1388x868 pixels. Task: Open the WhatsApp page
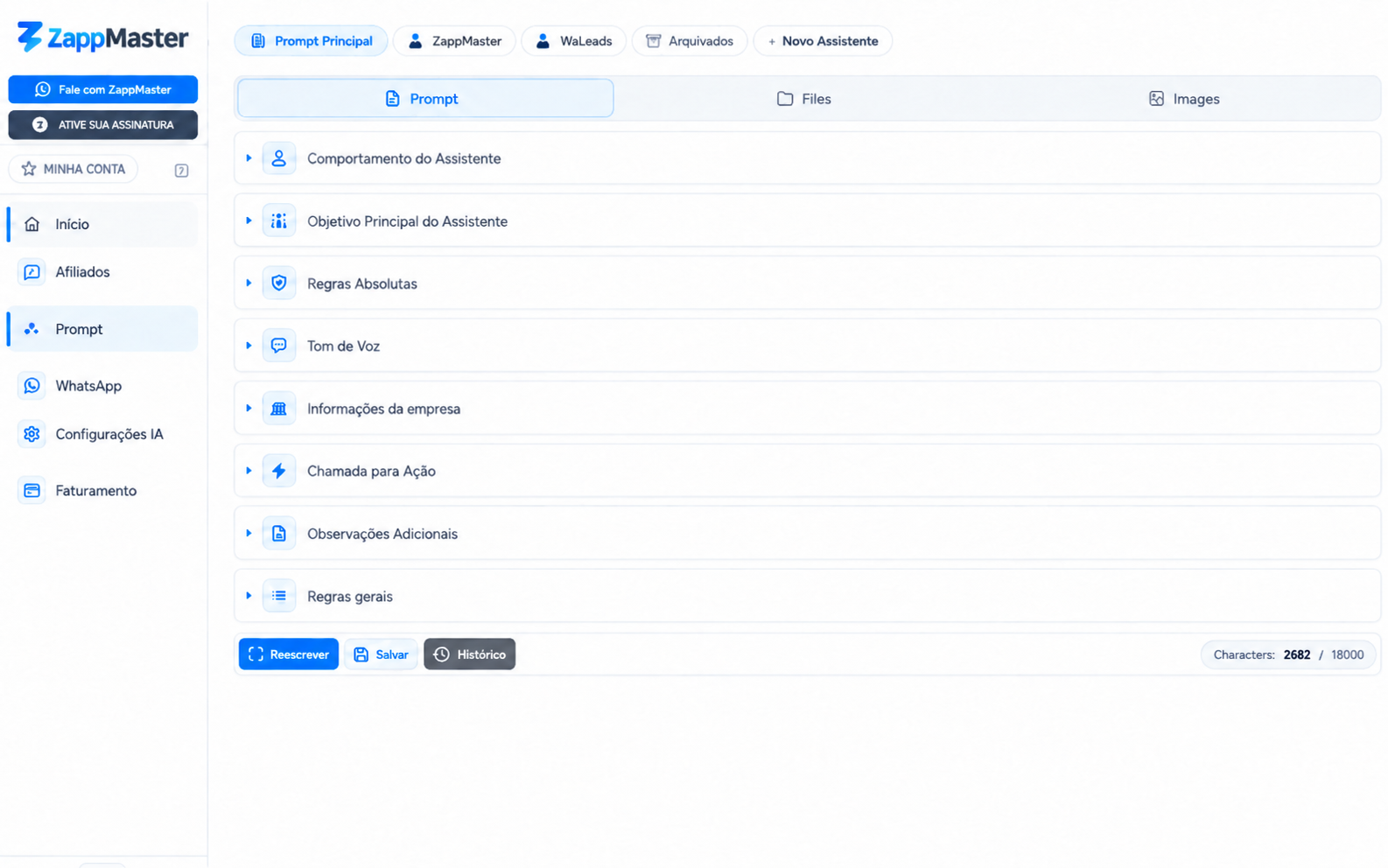coord(103,386)
